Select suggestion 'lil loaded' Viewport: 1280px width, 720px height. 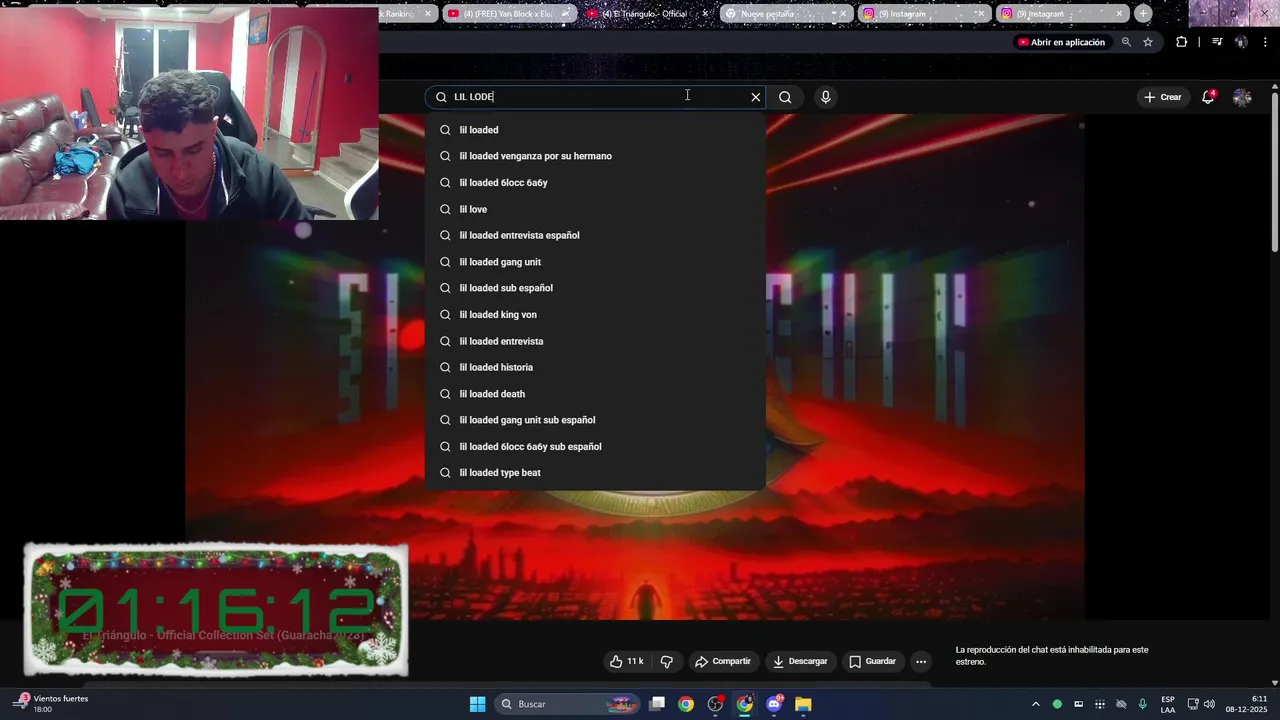pos(596,130)
